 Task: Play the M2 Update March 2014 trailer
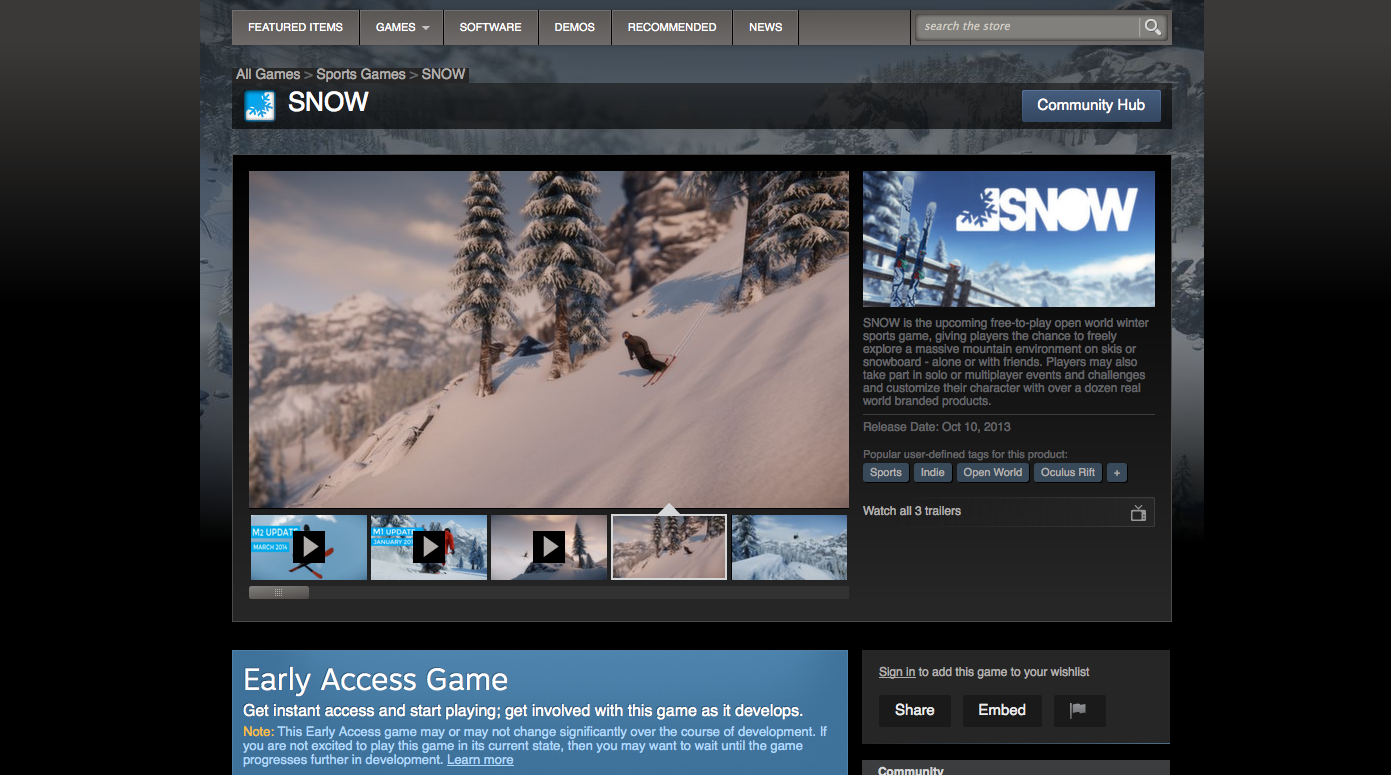(309, 547)
